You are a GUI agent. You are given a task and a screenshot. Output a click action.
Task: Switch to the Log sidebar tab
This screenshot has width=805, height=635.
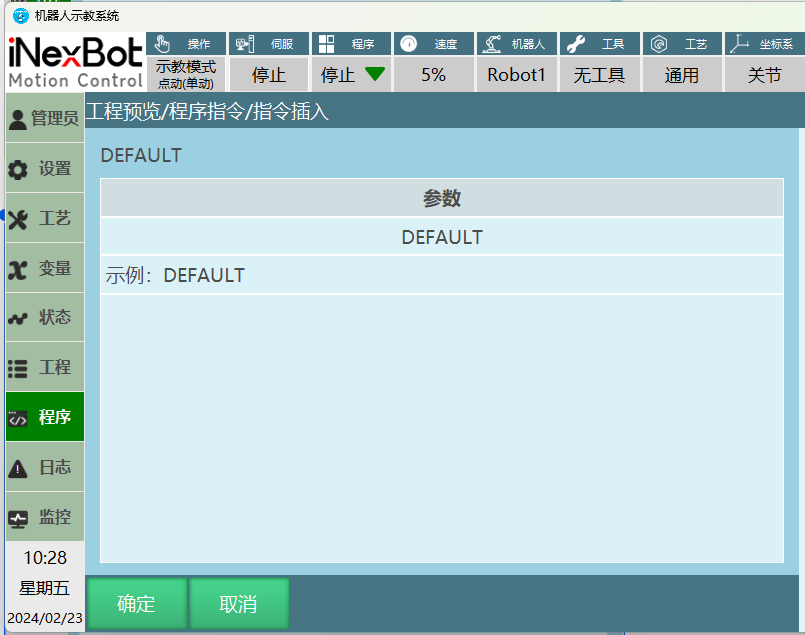click(x=45, y=468)
